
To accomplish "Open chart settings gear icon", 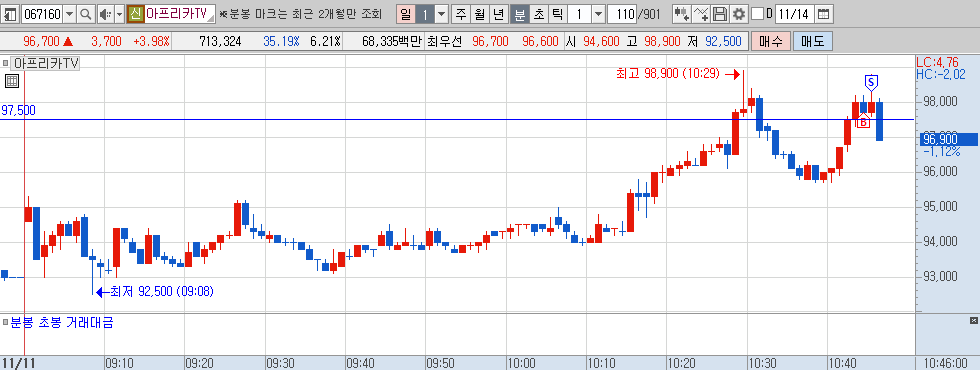I will click(x=739, y=13).
